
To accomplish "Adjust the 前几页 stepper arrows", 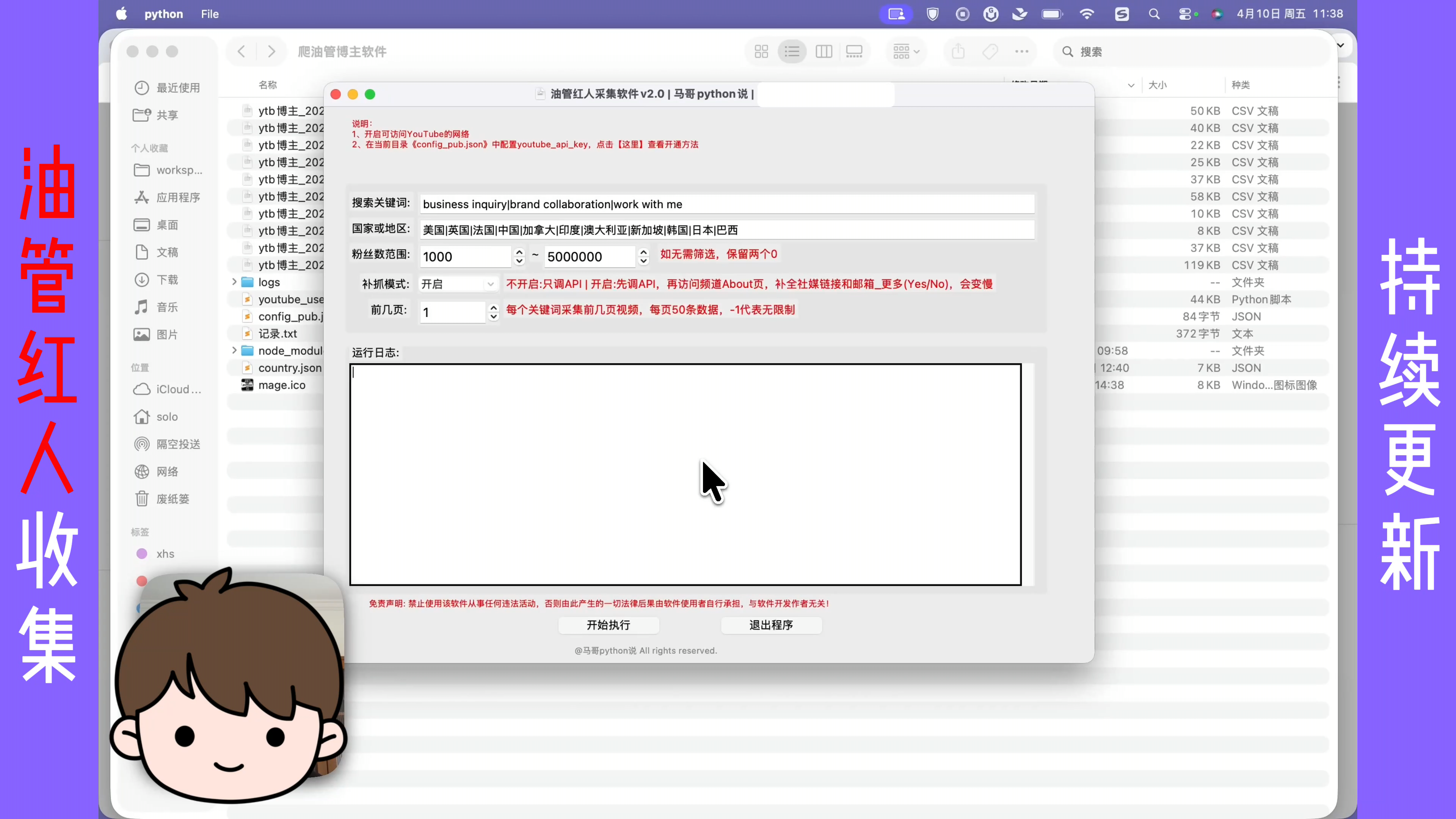I will tap(493, 312).
